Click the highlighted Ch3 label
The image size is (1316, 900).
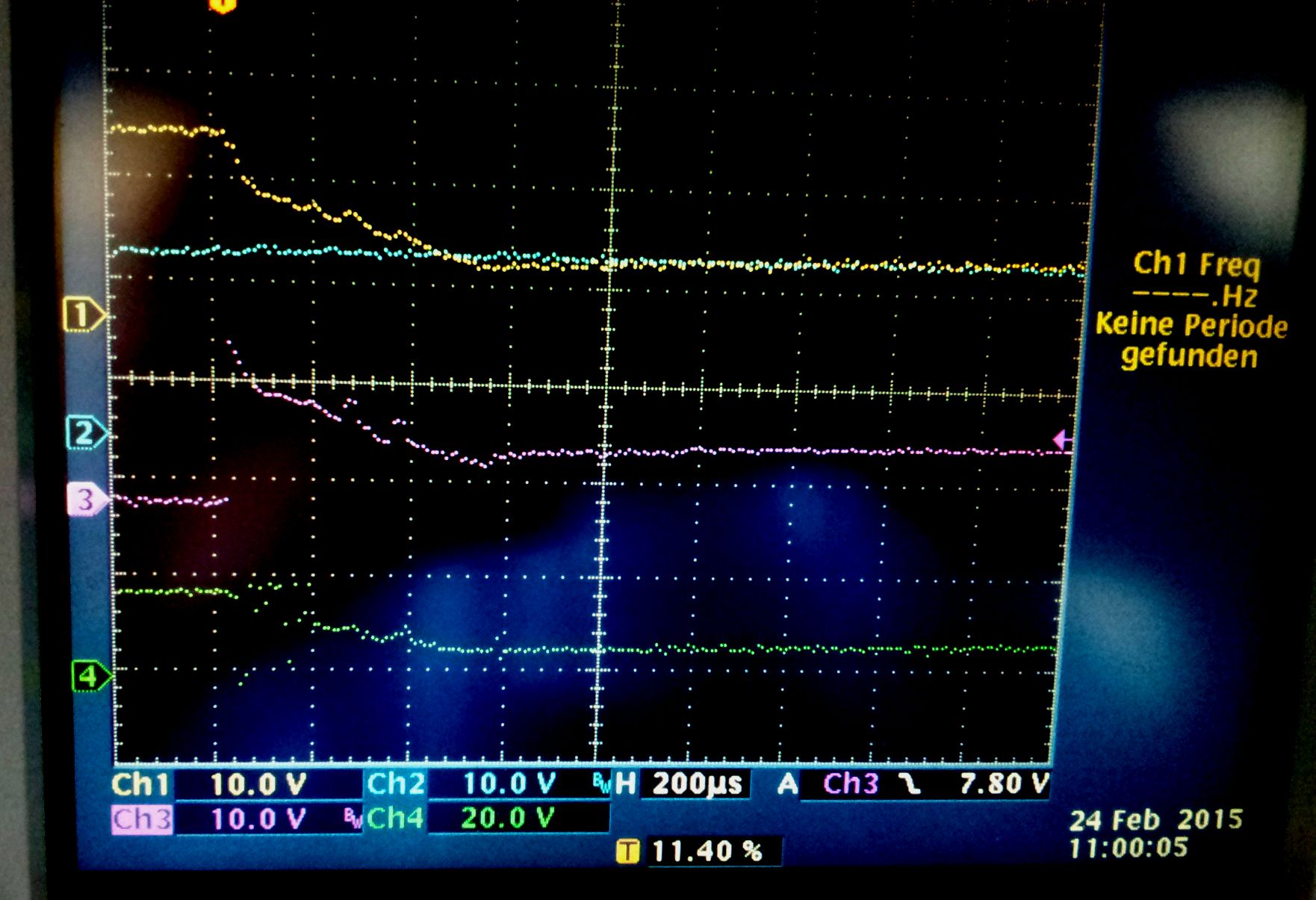(142, 819)
